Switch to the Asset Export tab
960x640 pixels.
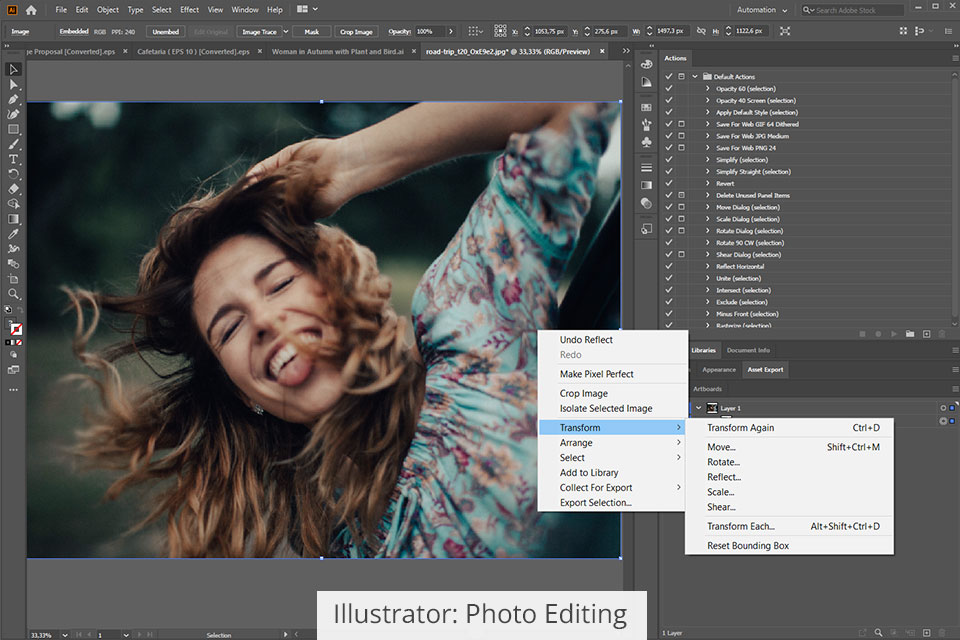765,369
